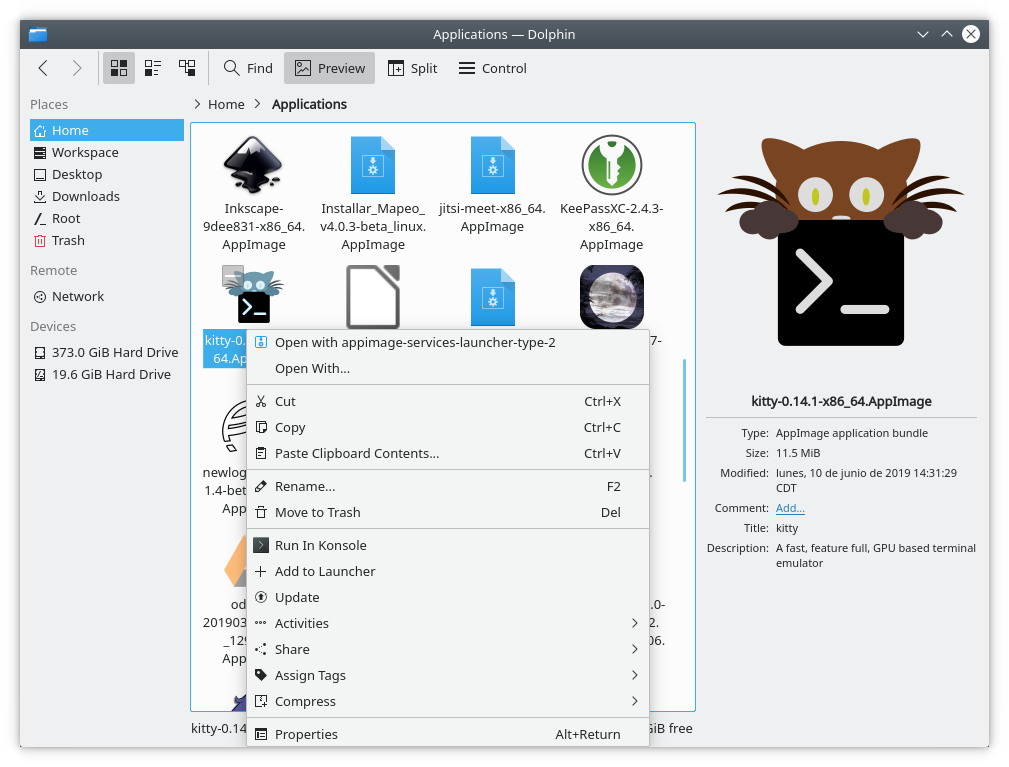1009x767 pixels.
Task: Open the Control menu
Action: click(492, 68)
